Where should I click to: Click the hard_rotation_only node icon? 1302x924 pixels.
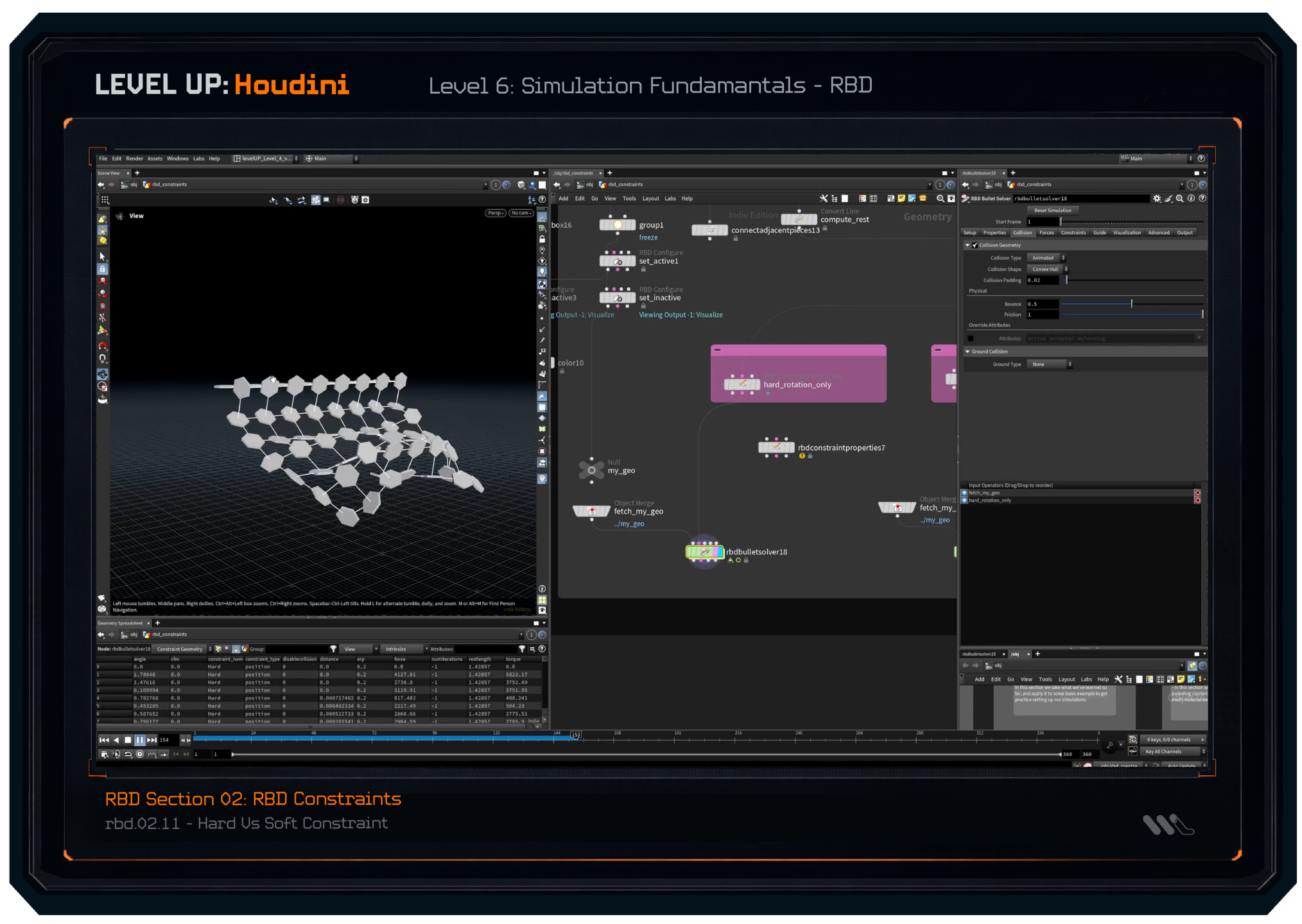[x=742, y=384]
